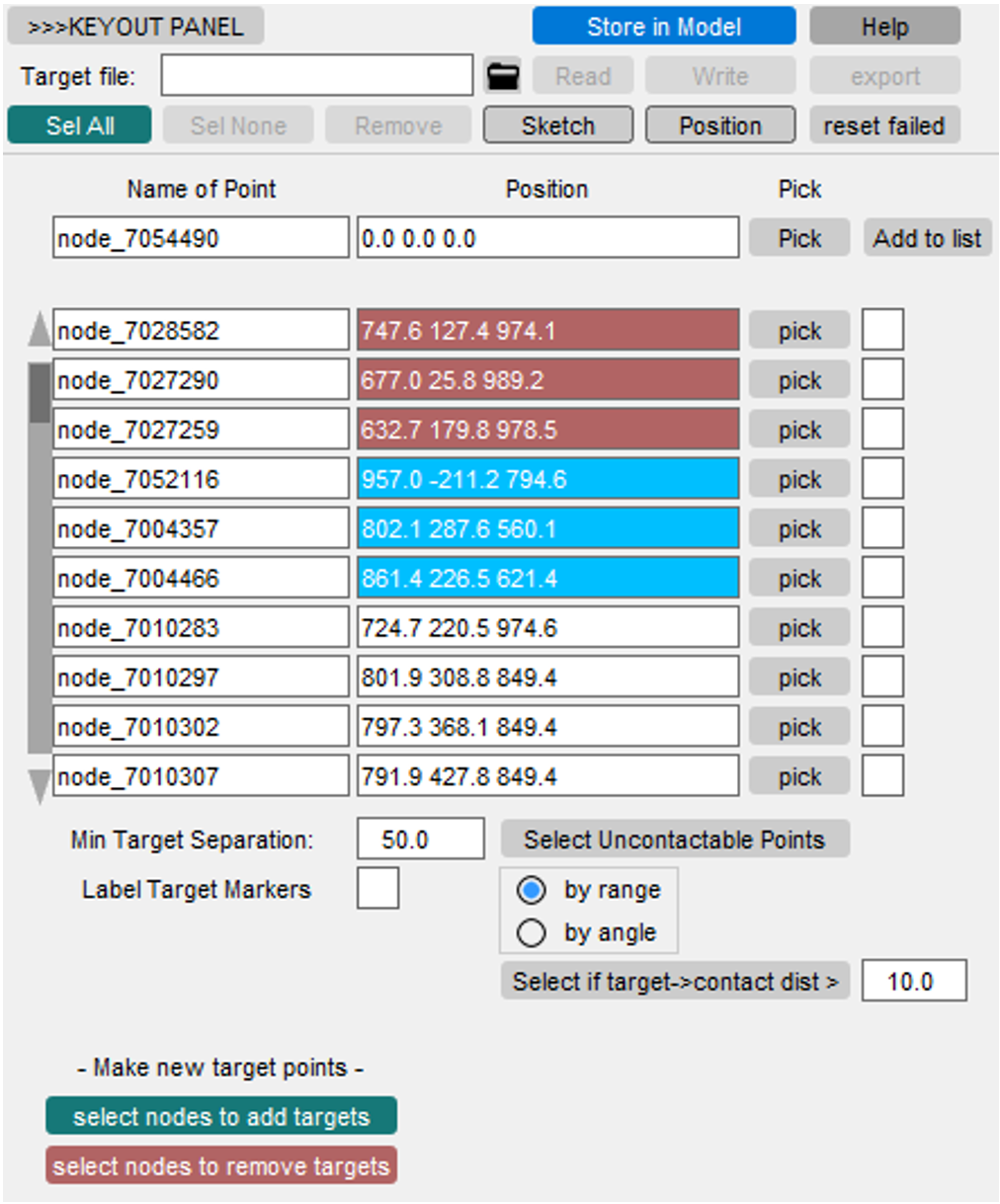The image size is (1000, 1204).
Task: Click the red position field '632.7 179.8 978.5'
Action: (x=547, y=429)
